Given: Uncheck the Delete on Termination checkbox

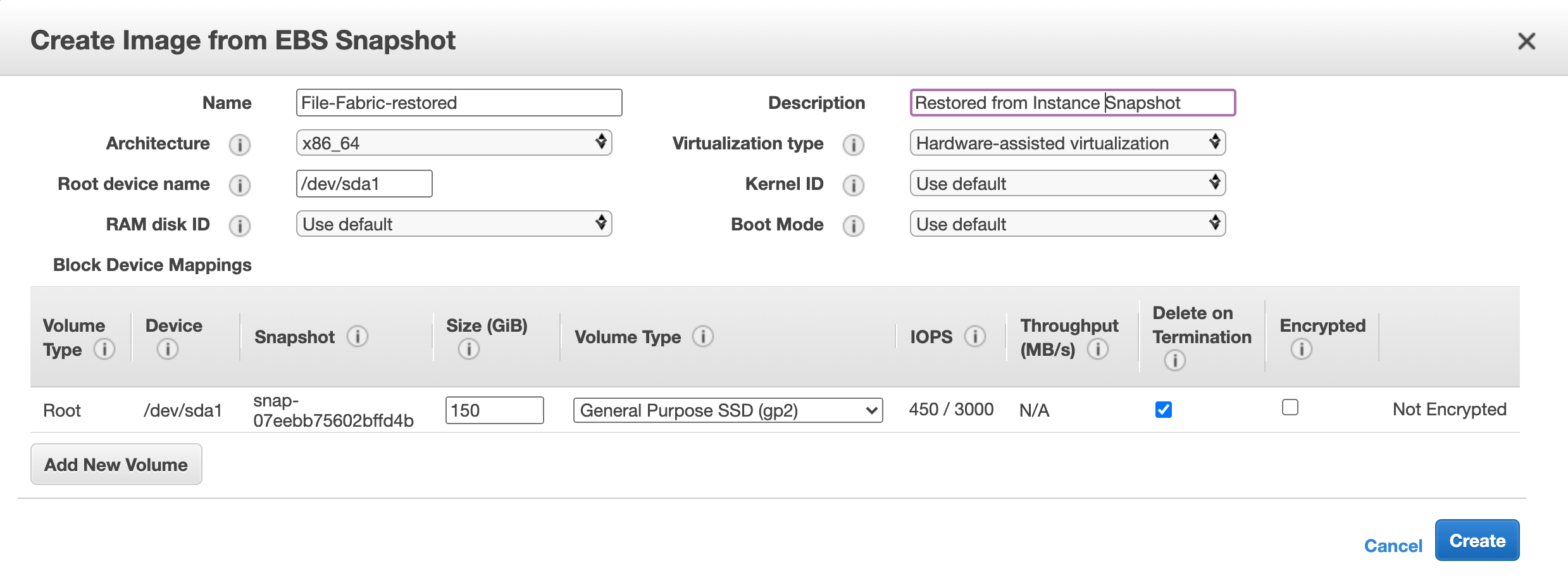Looking at the screenshot, I should [1163, 410].
